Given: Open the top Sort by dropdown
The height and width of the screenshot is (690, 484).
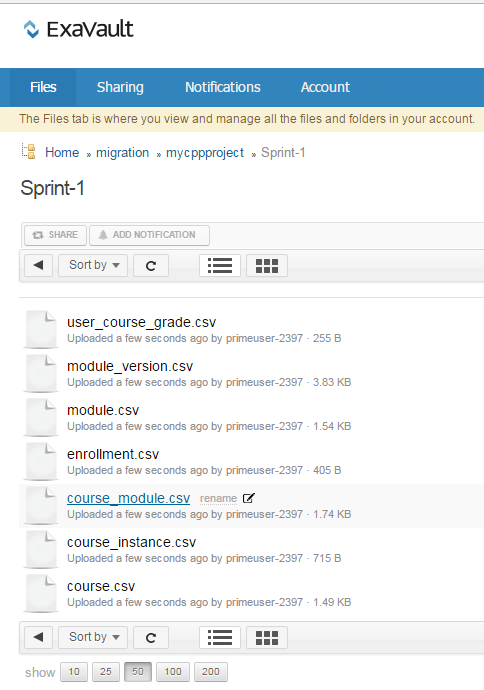Looking at the screenshot, I should (93, 265).
